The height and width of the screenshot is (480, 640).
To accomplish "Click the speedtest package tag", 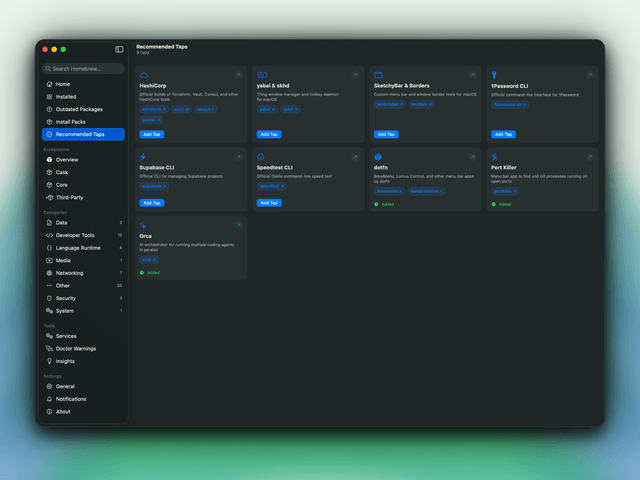I will 272,186.
